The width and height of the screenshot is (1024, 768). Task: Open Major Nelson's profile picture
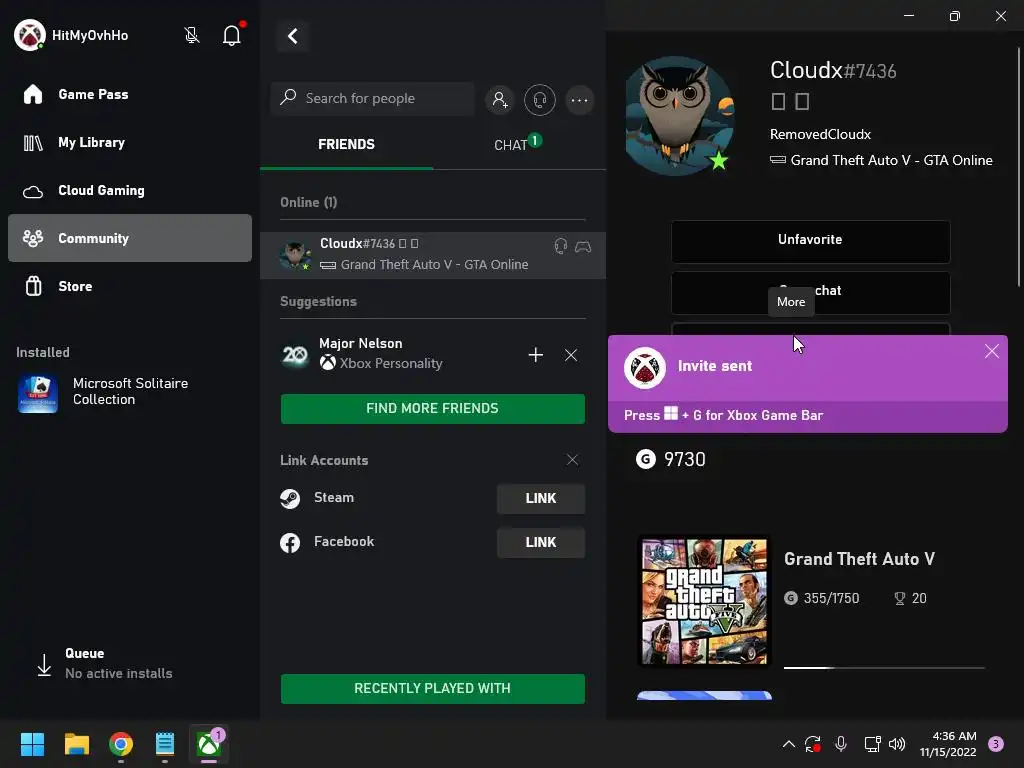[295, 355]
